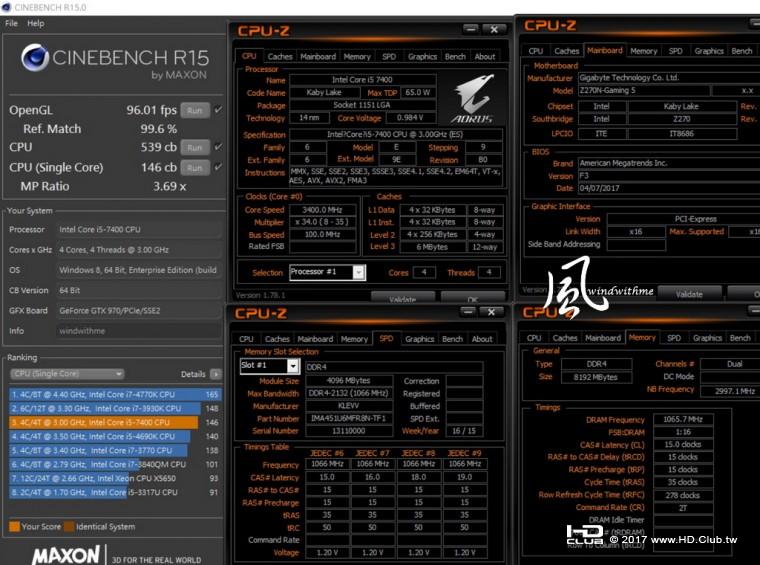Close the SPD CPU-Z window
This screenshot has width=760, height=565.
[x=491, y=312]
